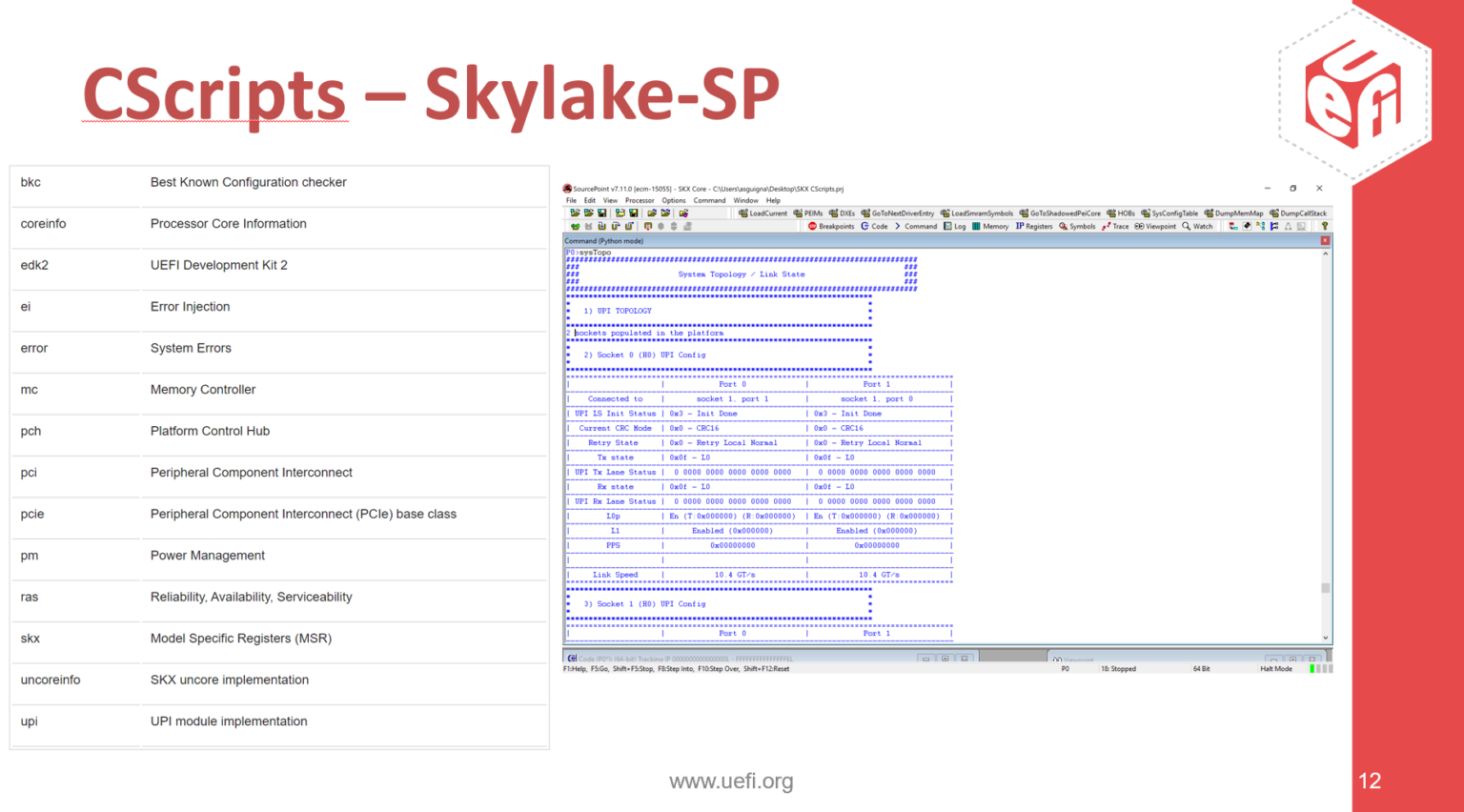The width and height of the screenshot is (1464, 812).
Task: Open the IP Registers window
Action: pyautogui.click(x=1034, y=226)
